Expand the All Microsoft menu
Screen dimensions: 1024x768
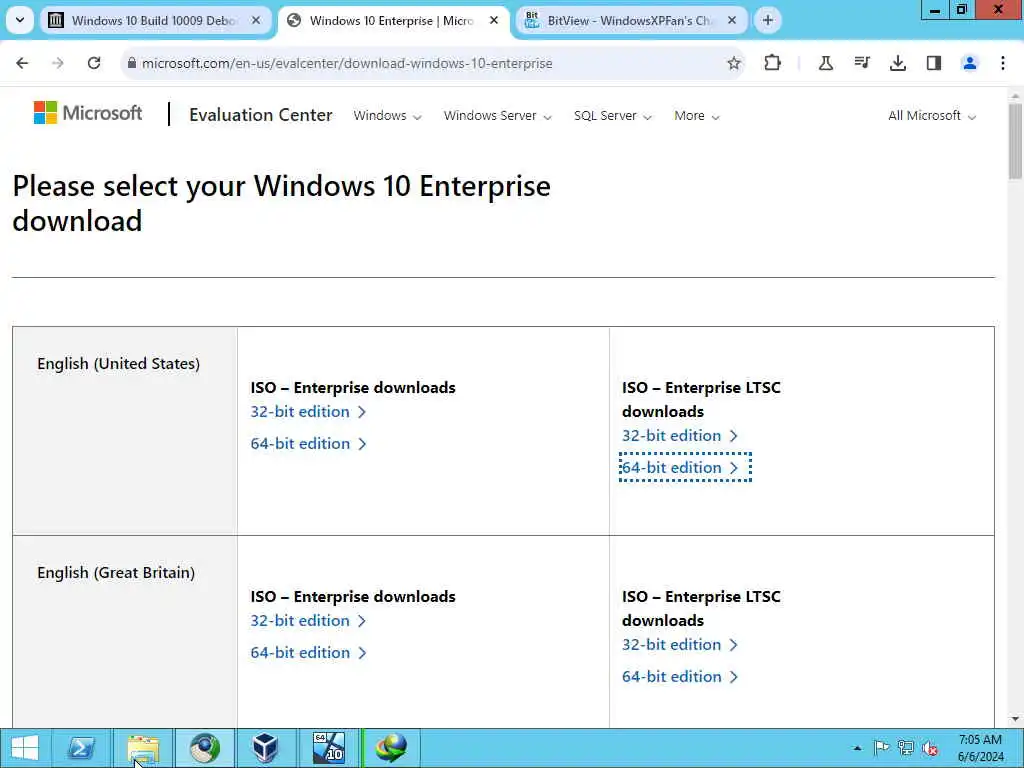click(x=932, y=116)
